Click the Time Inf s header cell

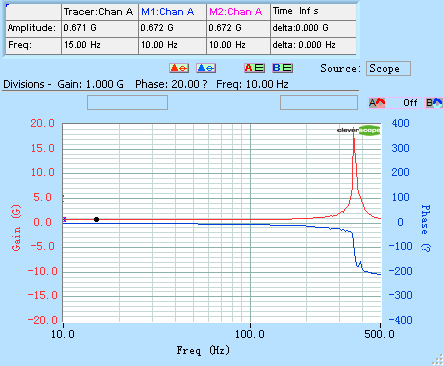[x=313, y=12]
